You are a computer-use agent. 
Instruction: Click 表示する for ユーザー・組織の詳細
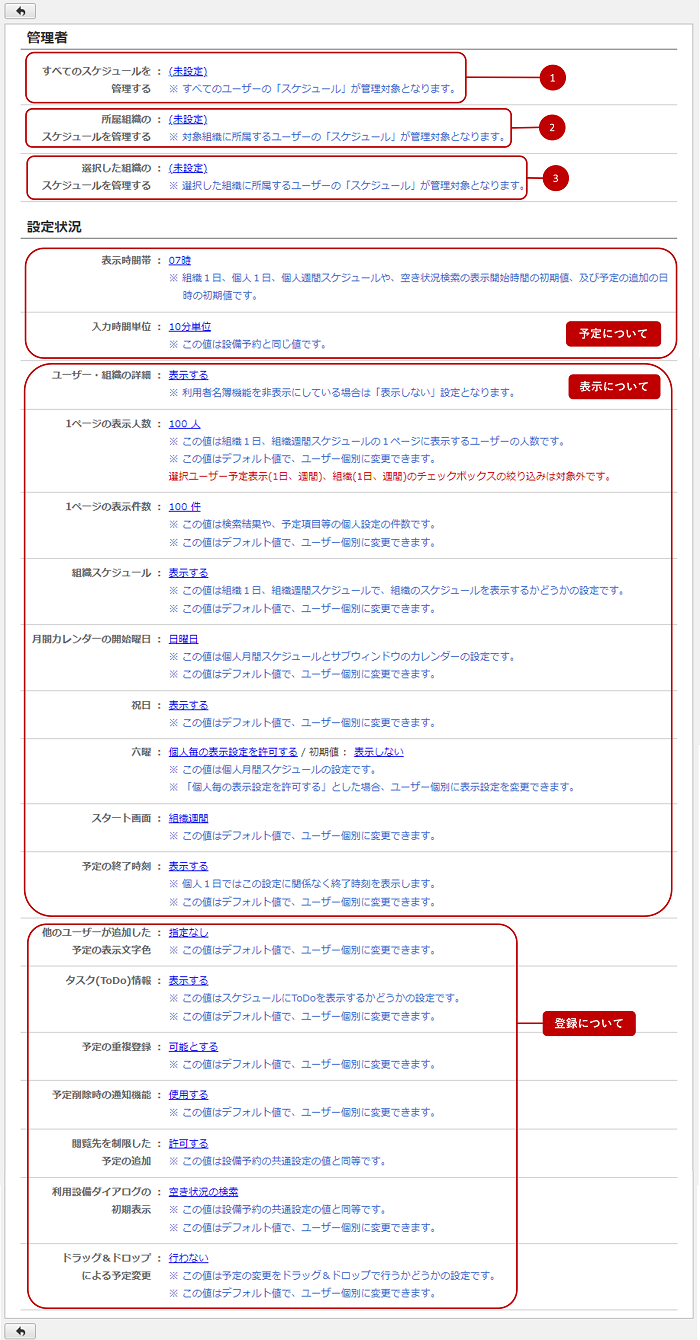tap(188, 375)
